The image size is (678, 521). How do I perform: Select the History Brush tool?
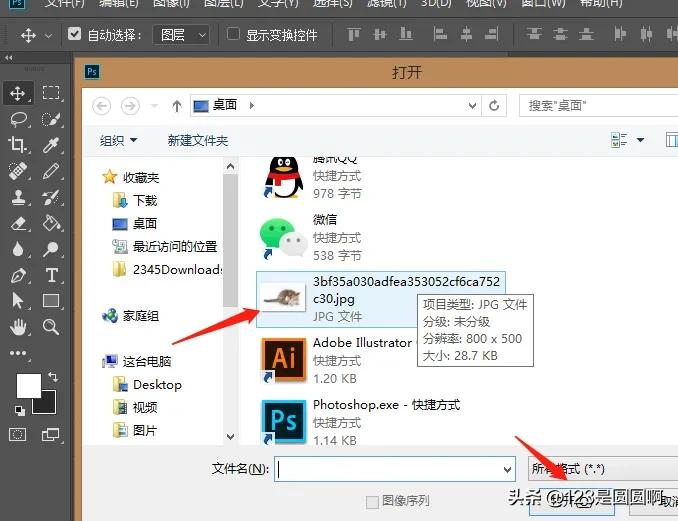51,197
